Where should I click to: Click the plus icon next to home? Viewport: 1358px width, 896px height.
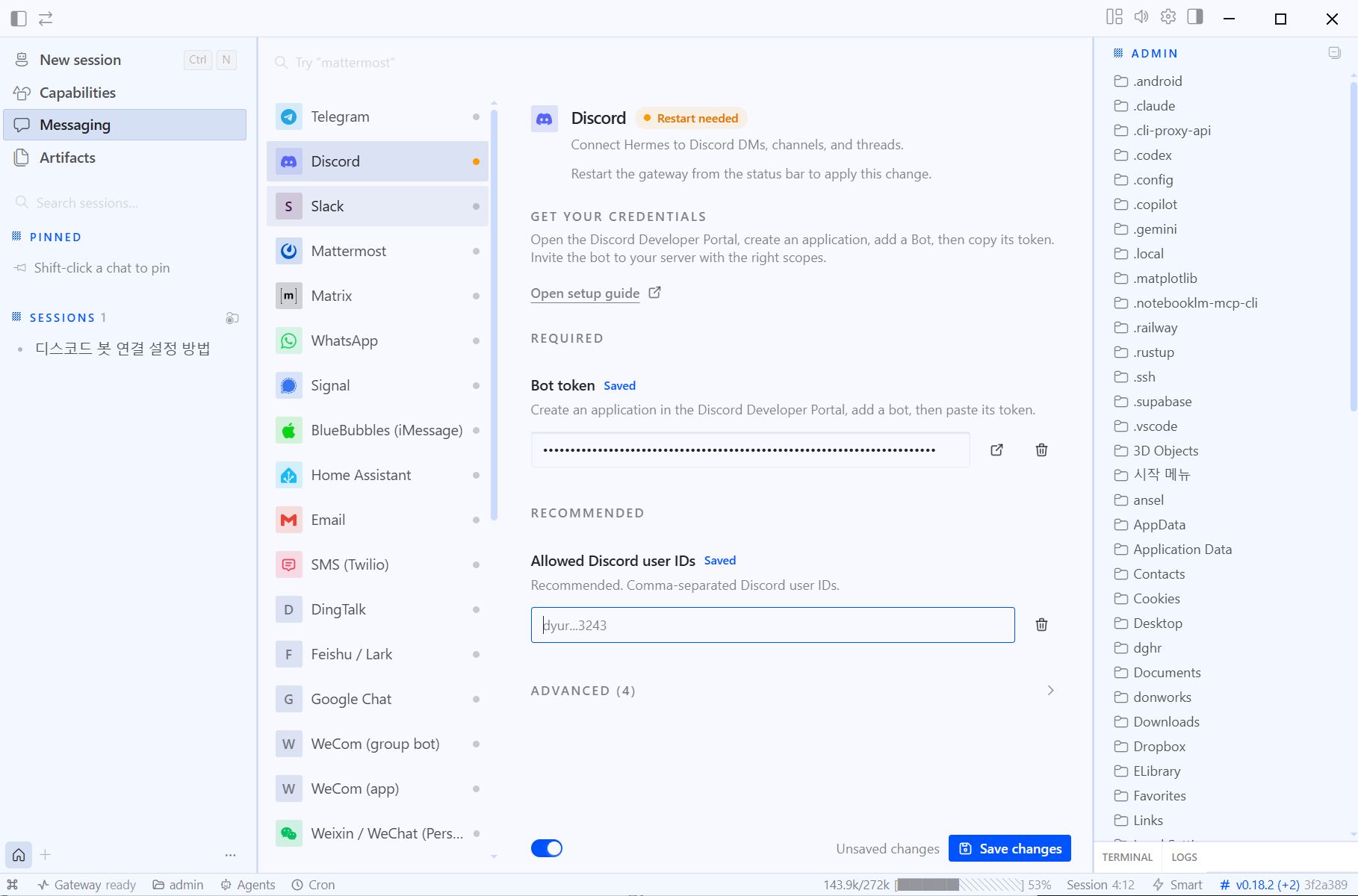pyautogui.click(x=46, y=854)
